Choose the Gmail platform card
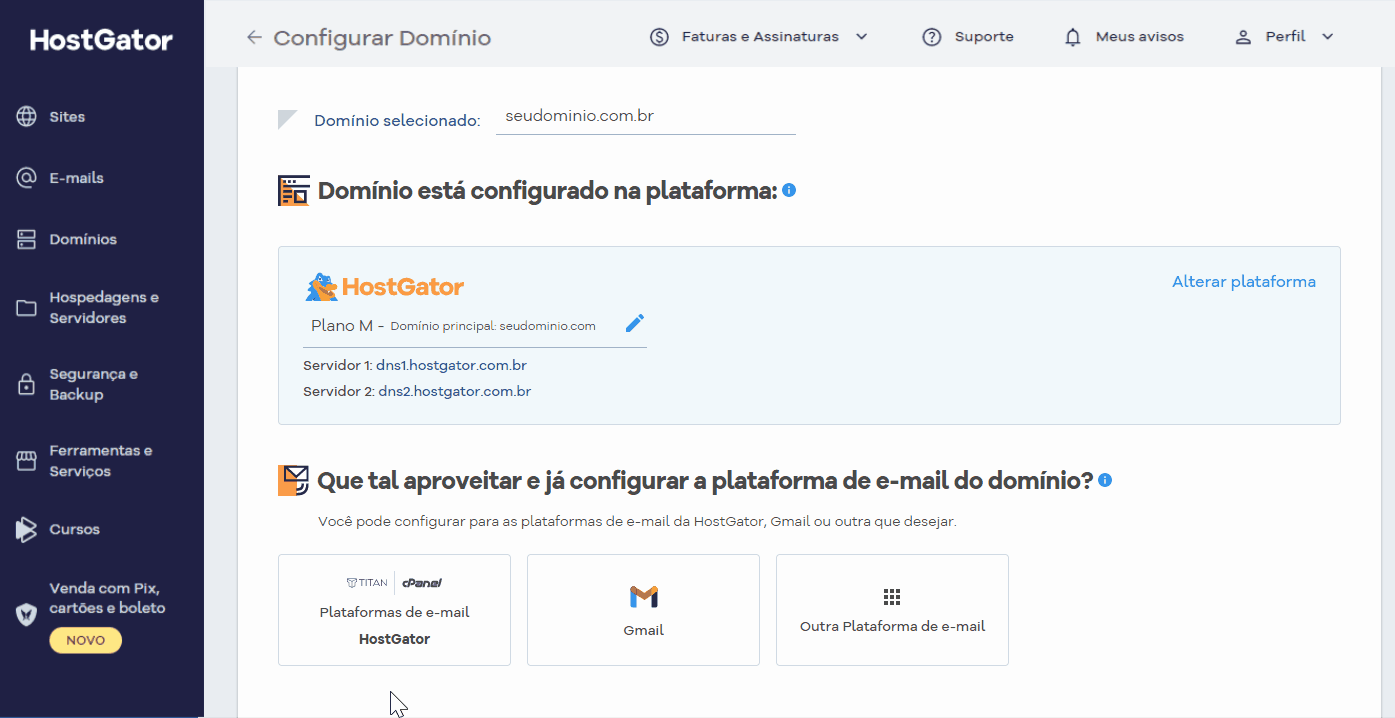 643,610
